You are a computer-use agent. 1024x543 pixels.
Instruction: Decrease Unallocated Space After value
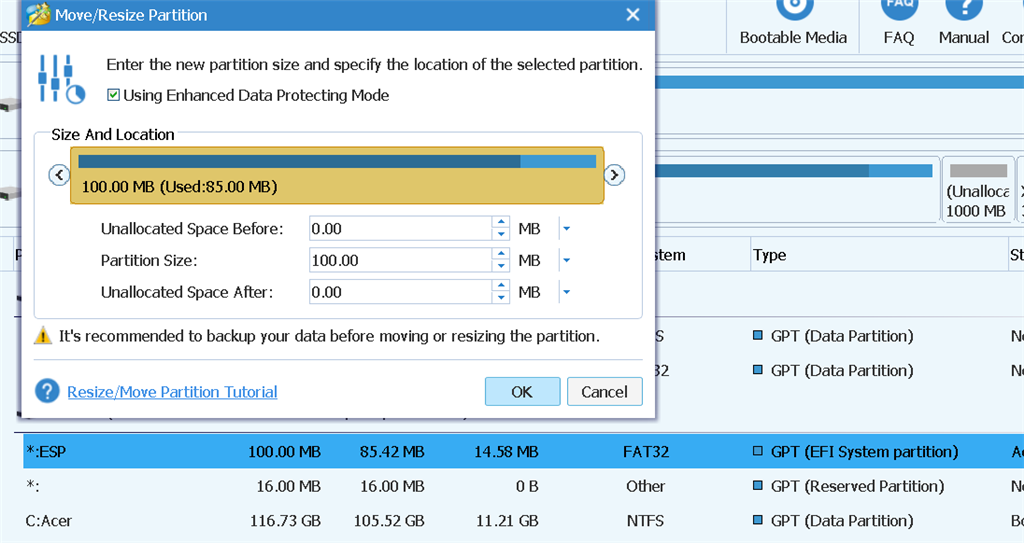pyautogui.click(x=501, y=298)
